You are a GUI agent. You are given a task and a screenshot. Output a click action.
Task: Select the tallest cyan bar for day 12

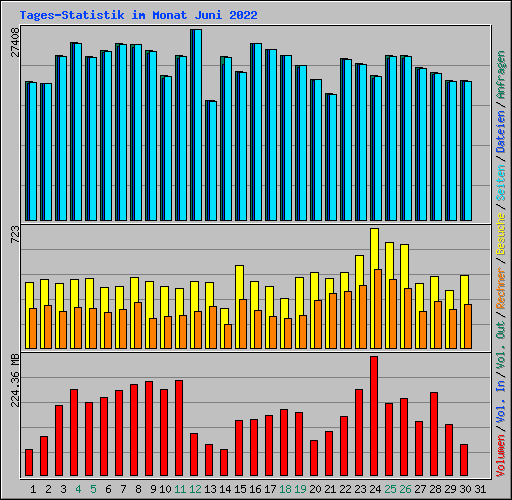coord(198,125)
